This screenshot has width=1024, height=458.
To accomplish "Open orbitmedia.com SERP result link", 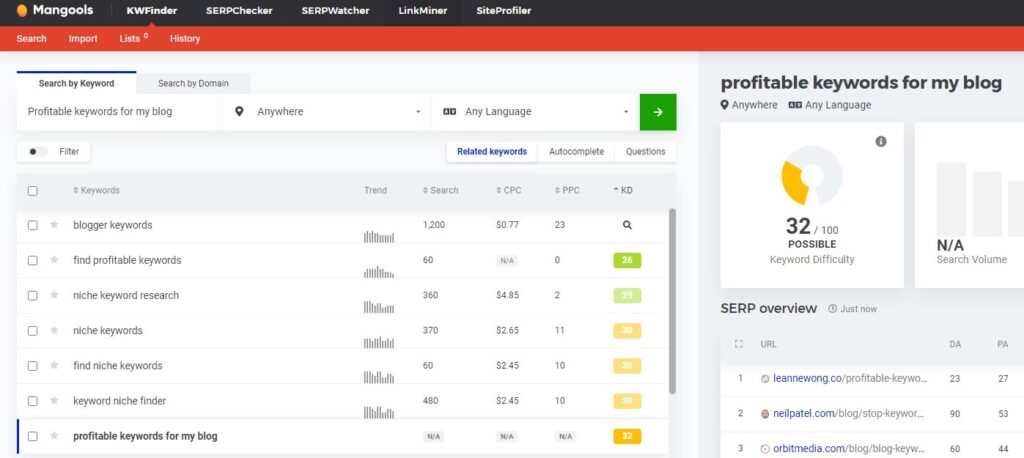I will point(850,449).
